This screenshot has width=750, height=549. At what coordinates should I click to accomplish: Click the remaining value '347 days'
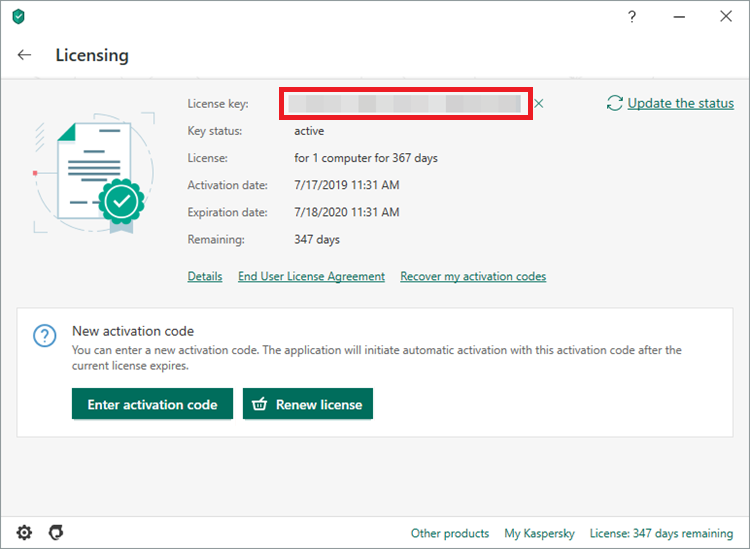click(317, 240)
